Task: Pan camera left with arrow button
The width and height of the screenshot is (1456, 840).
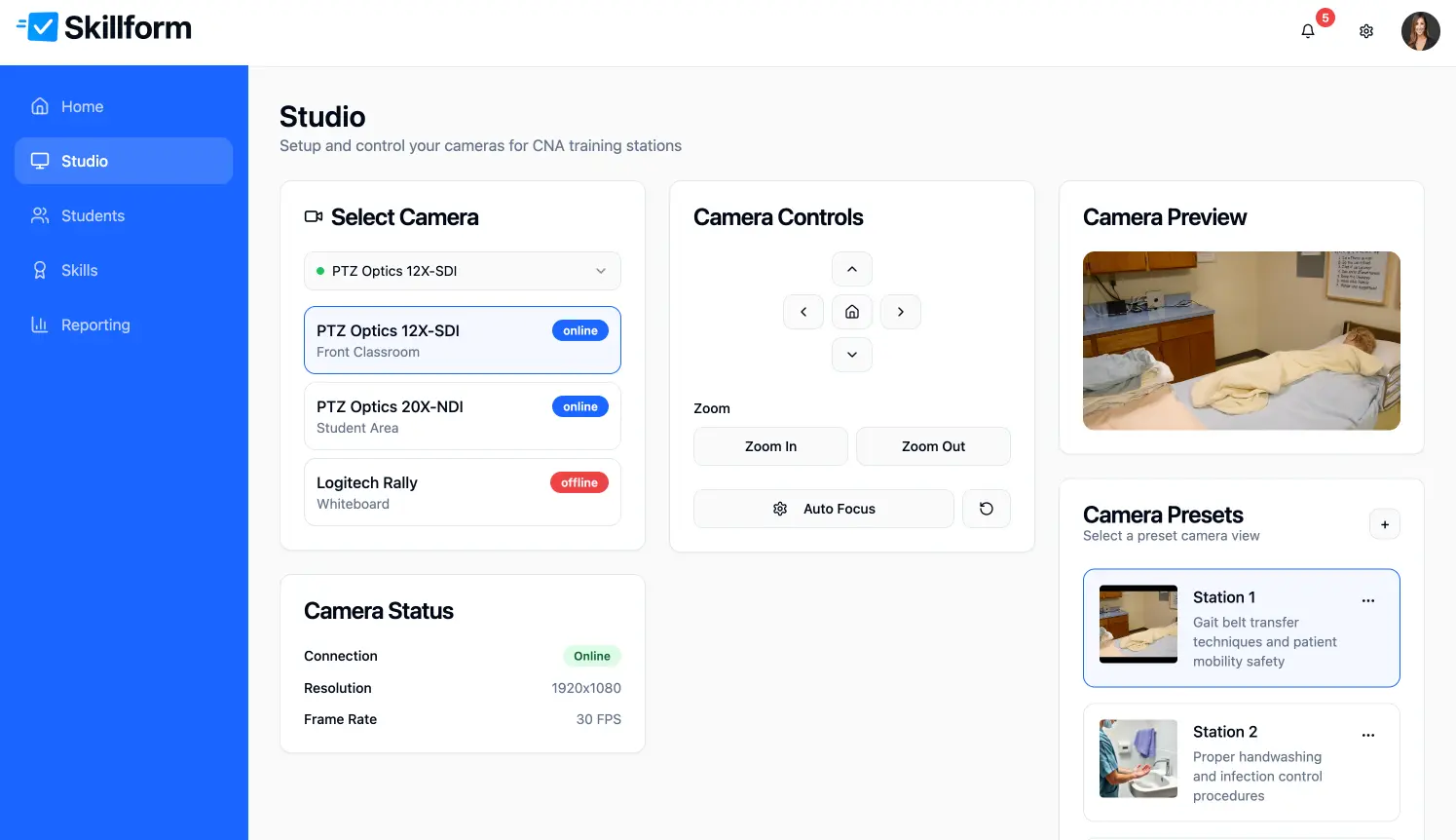Action: (x=803, y=312)
